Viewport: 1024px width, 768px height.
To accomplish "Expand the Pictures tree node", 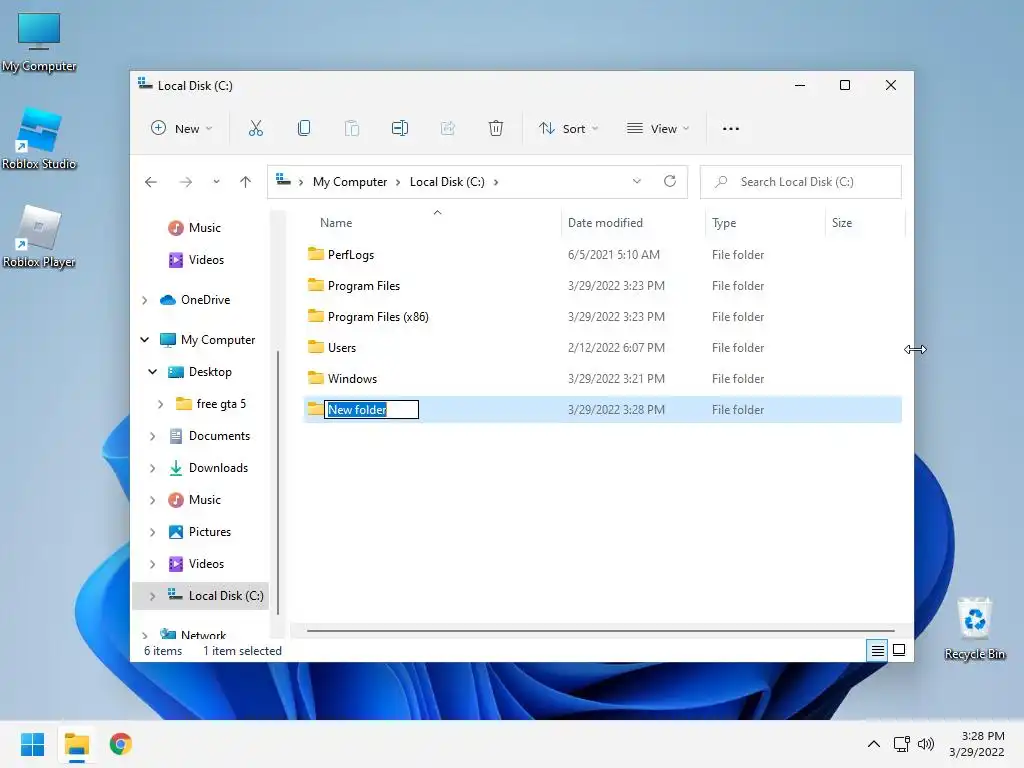I will coord(153,532).
